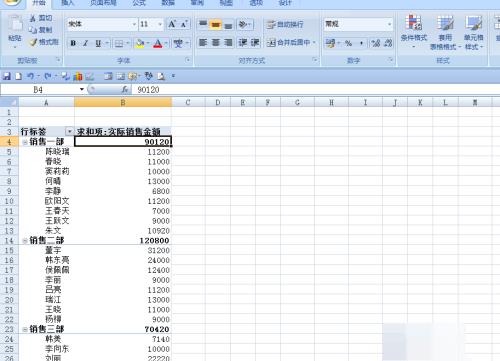Click the phonetic guide 变 icon
The height and width of the screenshot is (361, 500).
pos(178,43)
